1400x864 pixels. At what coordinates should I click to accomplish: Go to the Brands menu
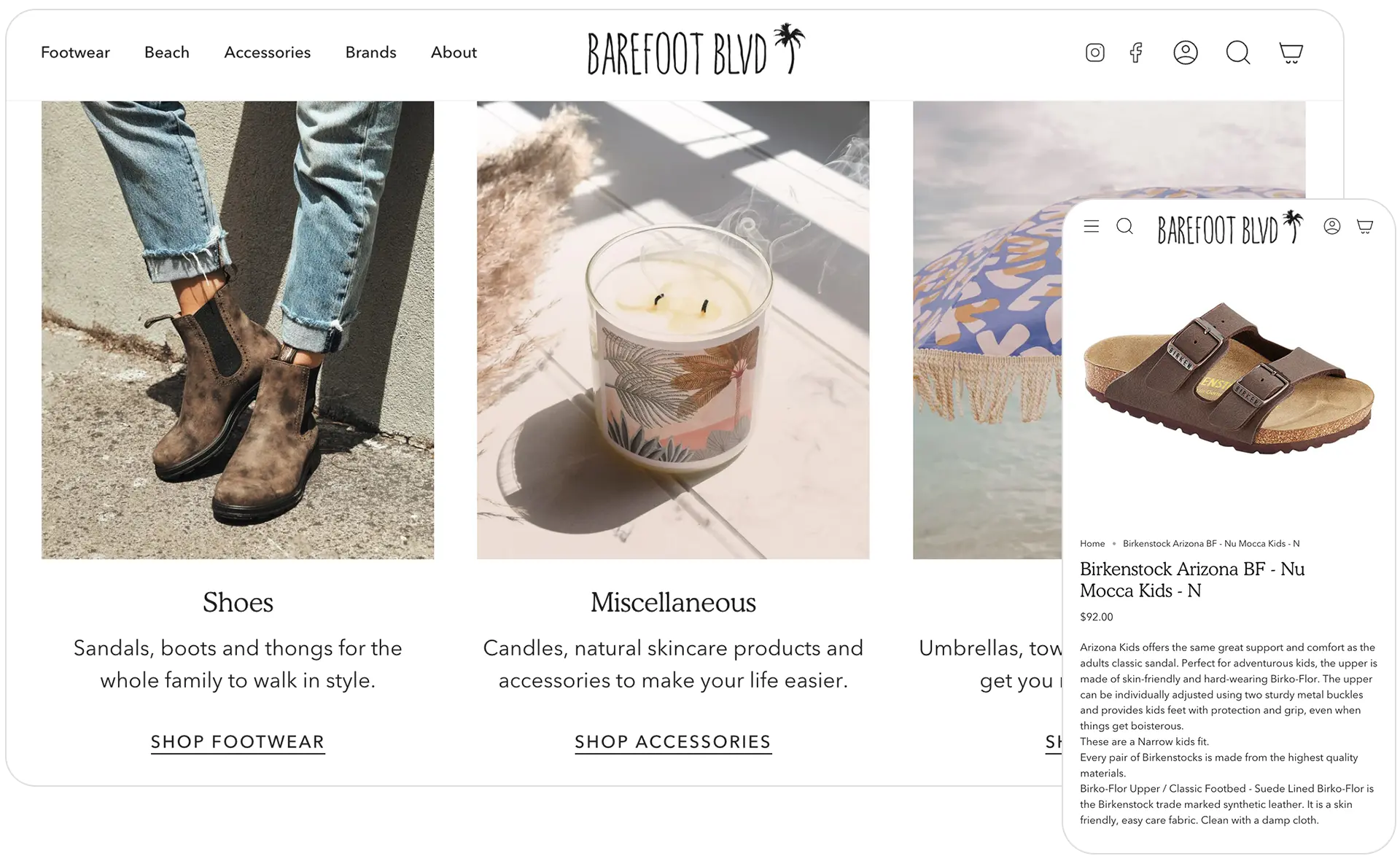(x=371, y=52)
